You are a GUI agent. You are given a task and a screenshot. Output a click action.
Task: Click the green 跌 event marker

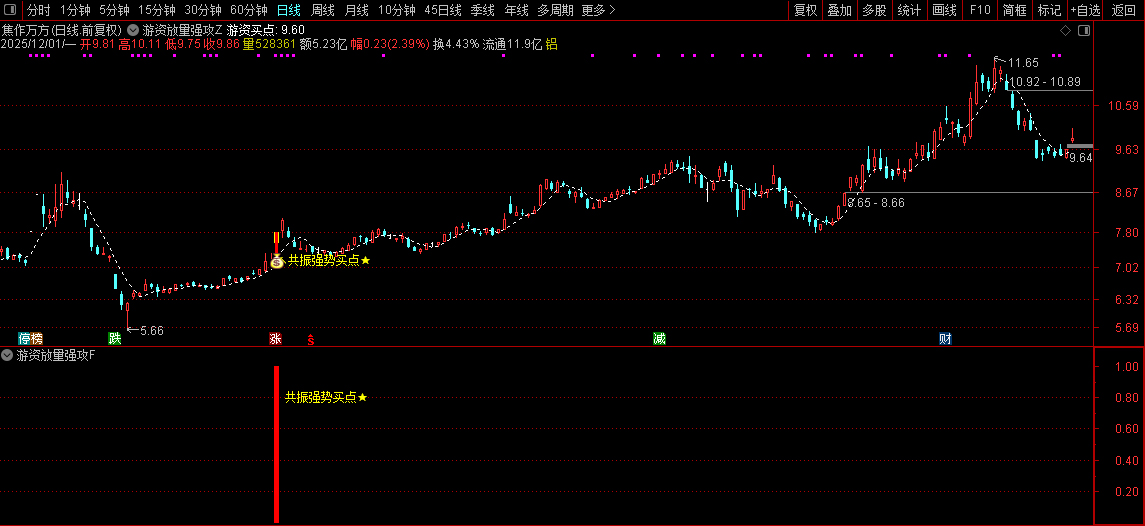point(114,338)
